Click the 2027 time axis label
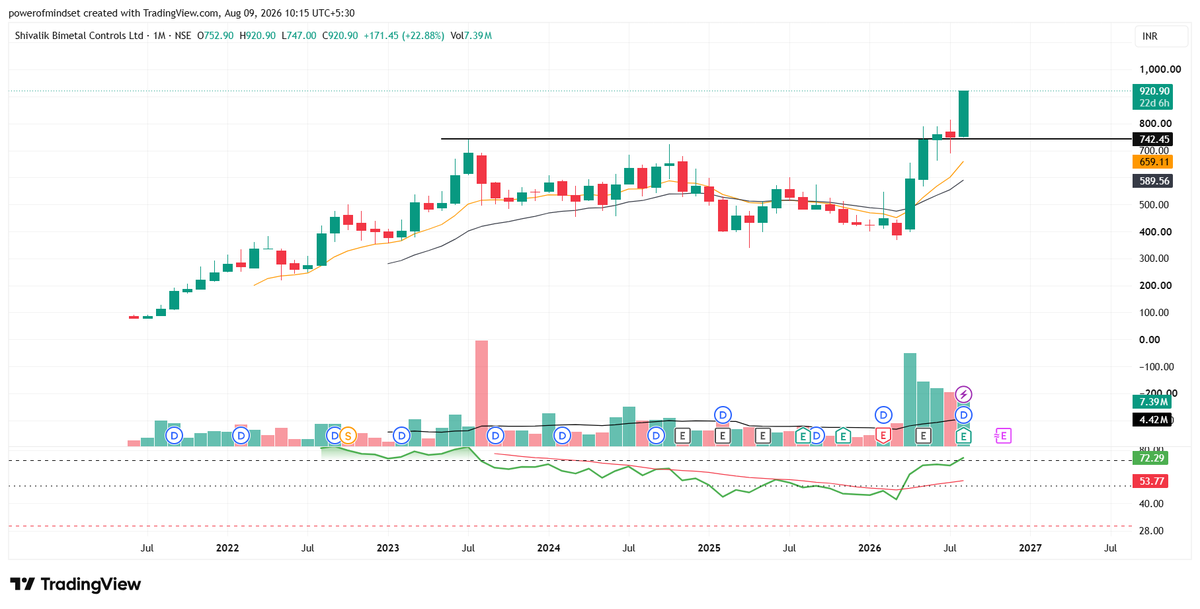 pyautogui.click(x=1030, y=548)
